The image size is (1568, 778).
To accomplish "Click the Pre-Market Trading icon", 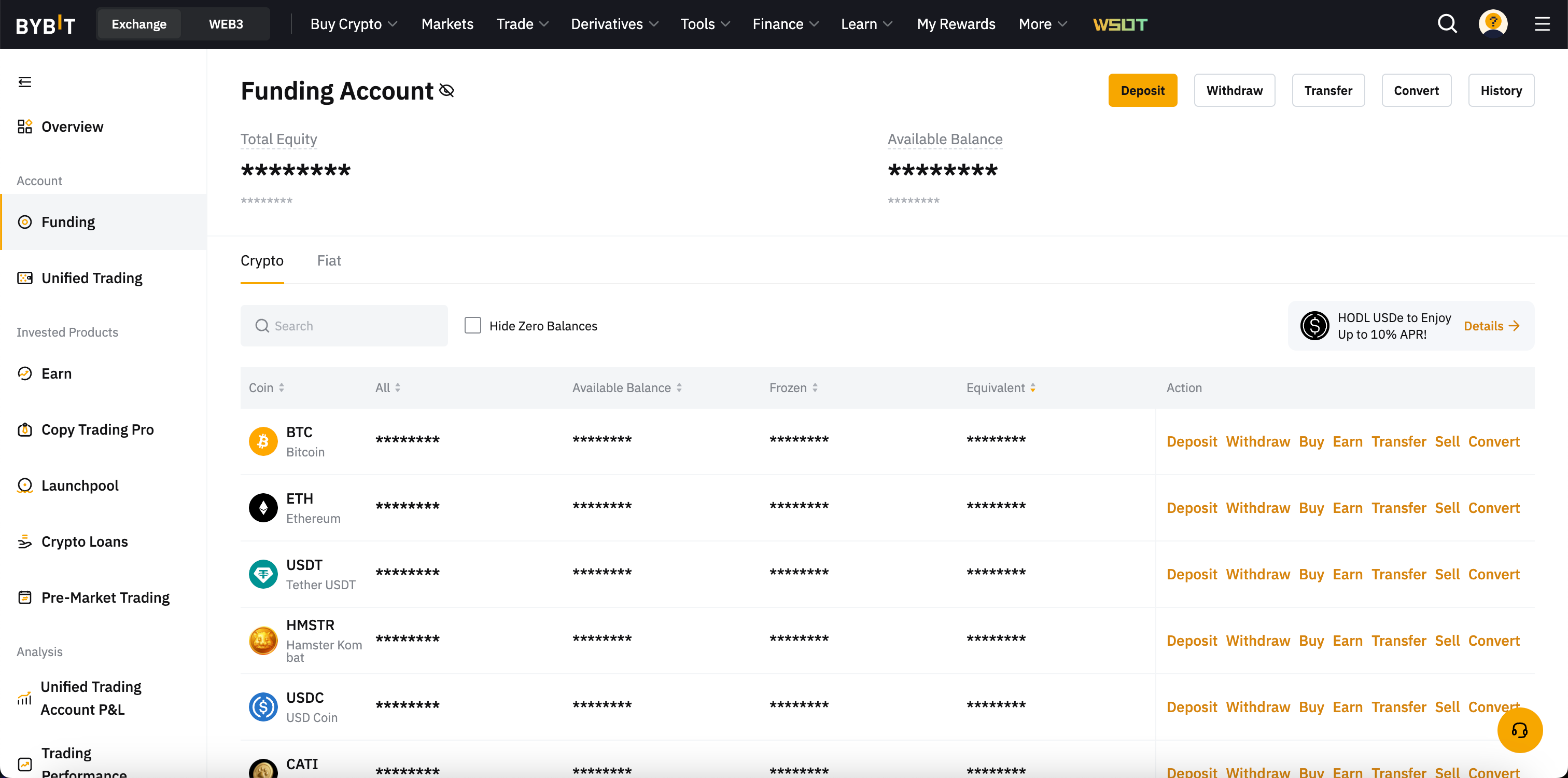I will click(x=24, y=597).
